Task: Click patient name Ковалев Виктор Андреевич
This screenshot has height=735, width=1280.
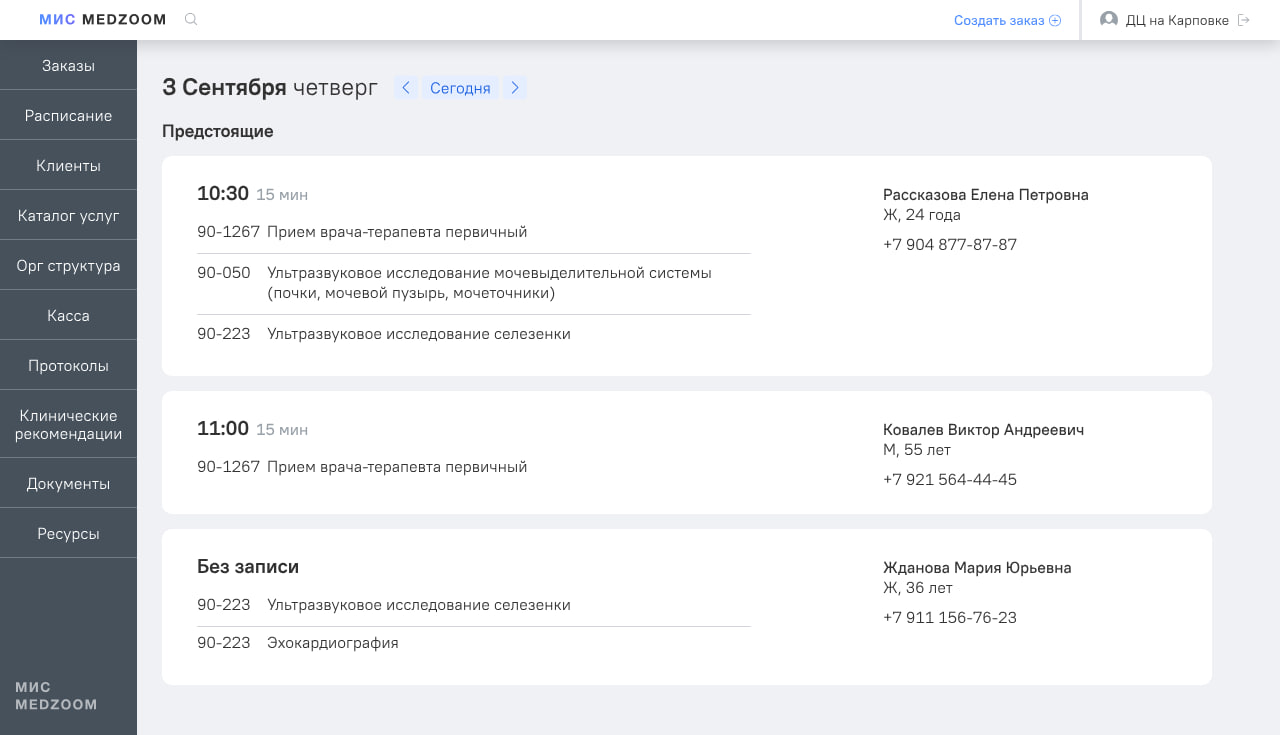Action: pos(983,429)
